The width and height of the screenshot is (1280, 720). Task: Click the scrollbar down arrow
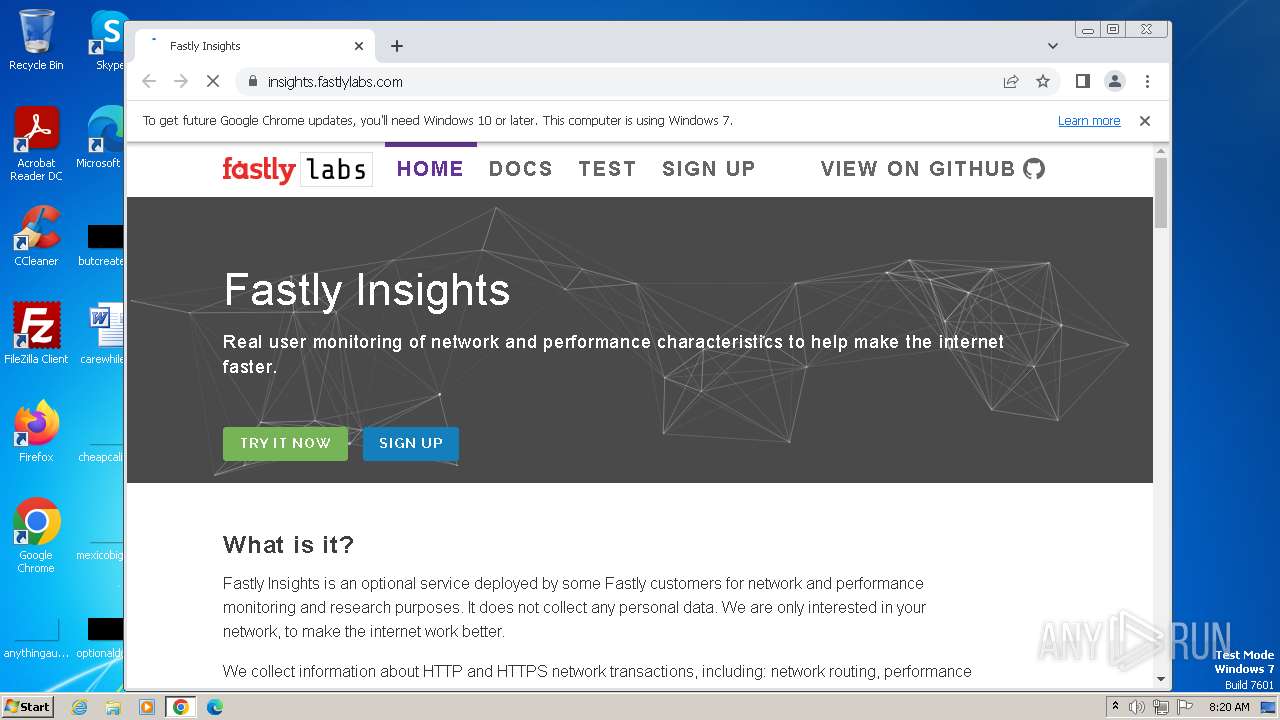coord(1161,680)
